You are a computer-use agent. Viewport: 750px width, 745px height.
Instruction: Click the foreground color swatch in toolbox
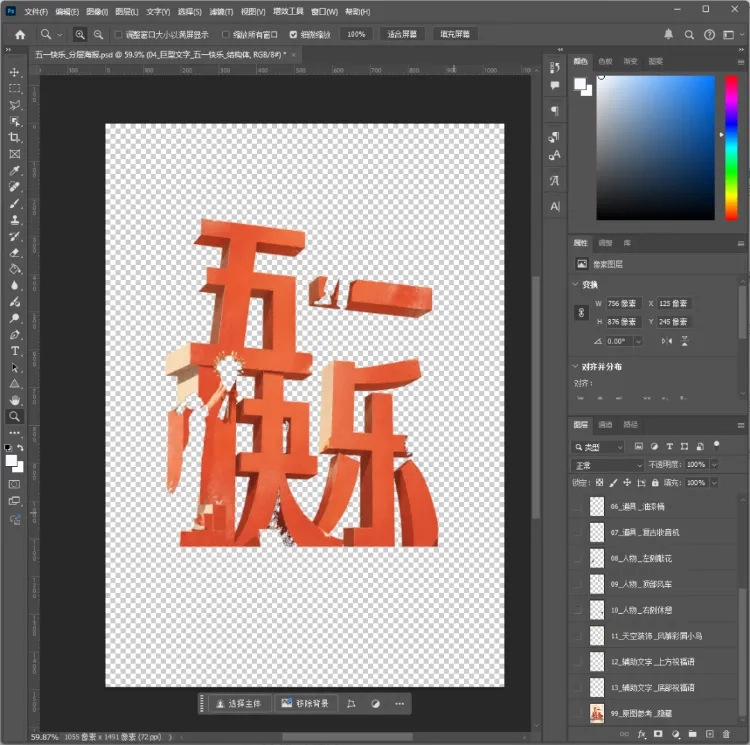point(11,461)
